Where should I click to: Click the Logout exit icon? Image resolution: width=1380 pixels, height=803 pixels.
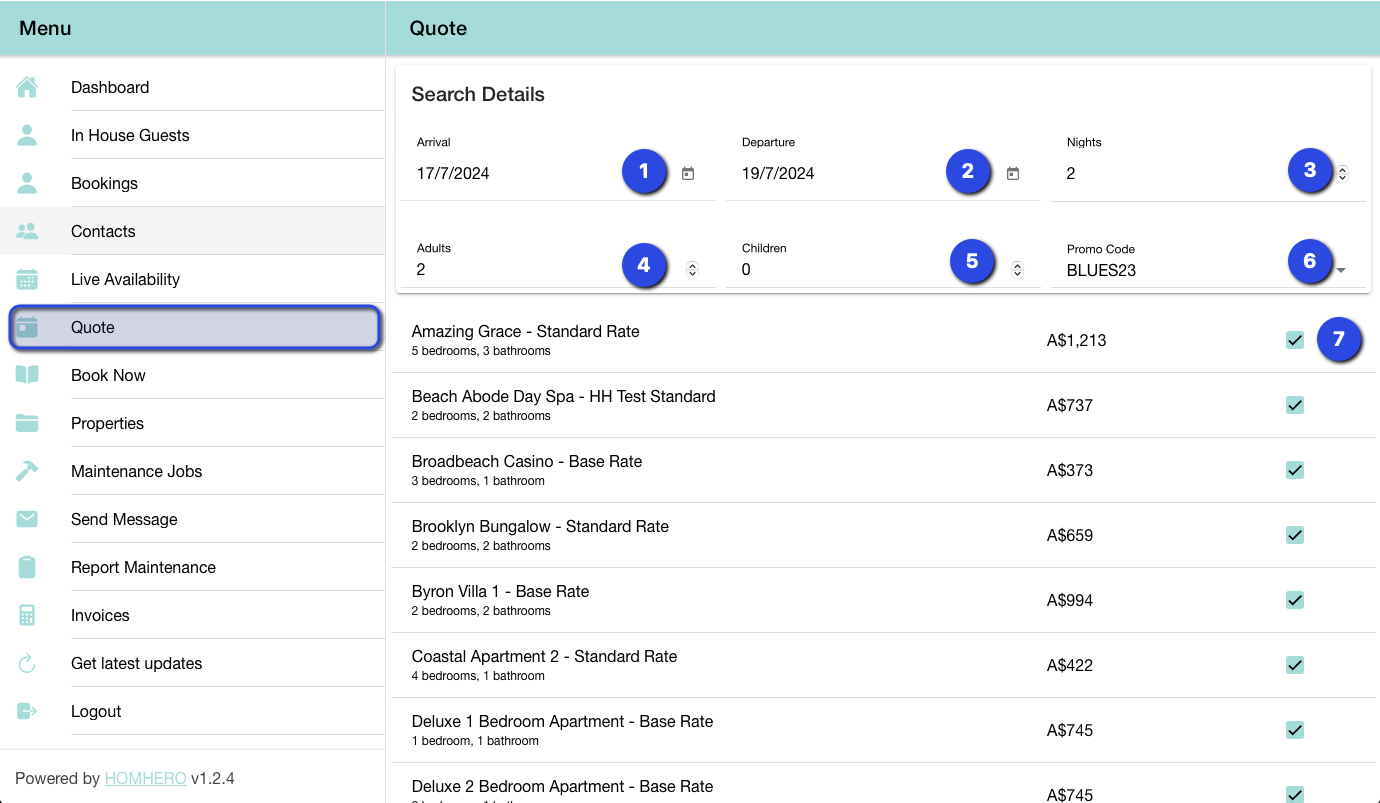(27, 711)
